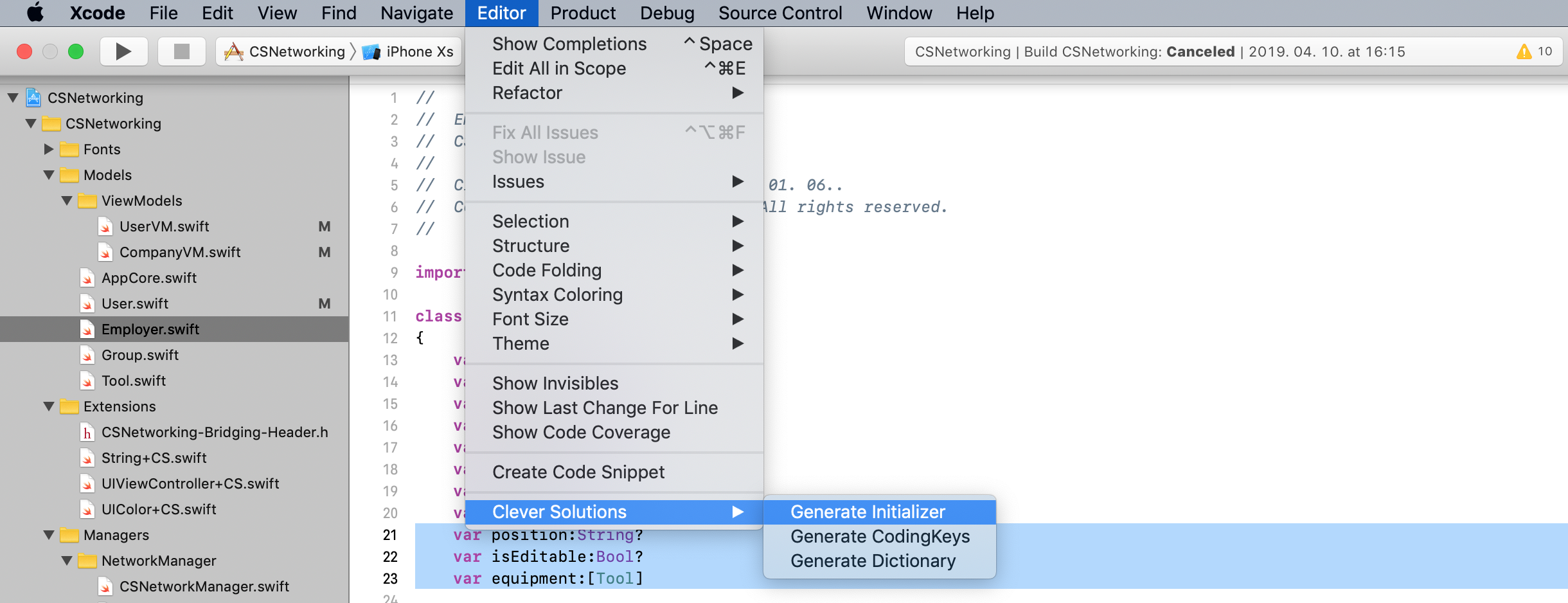Screen dimensions: 1568x603
Task: Toggle Show Invisibles
Action: 614,384
